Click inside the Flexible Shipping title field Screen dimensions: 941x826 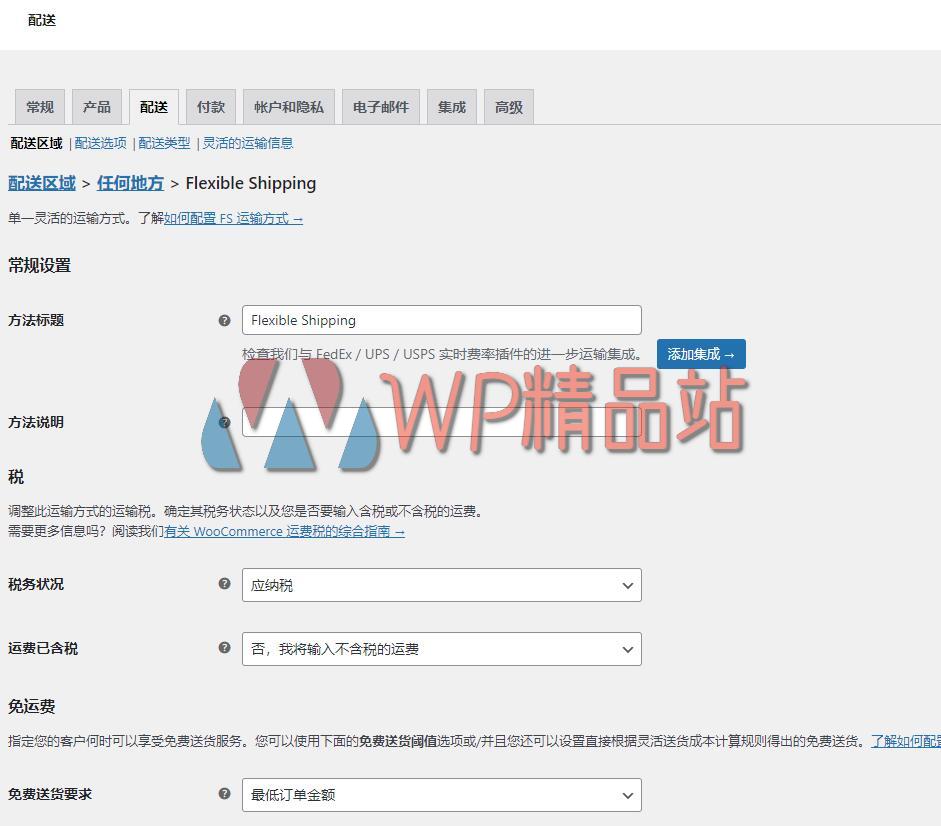click(x=440, y=320)
